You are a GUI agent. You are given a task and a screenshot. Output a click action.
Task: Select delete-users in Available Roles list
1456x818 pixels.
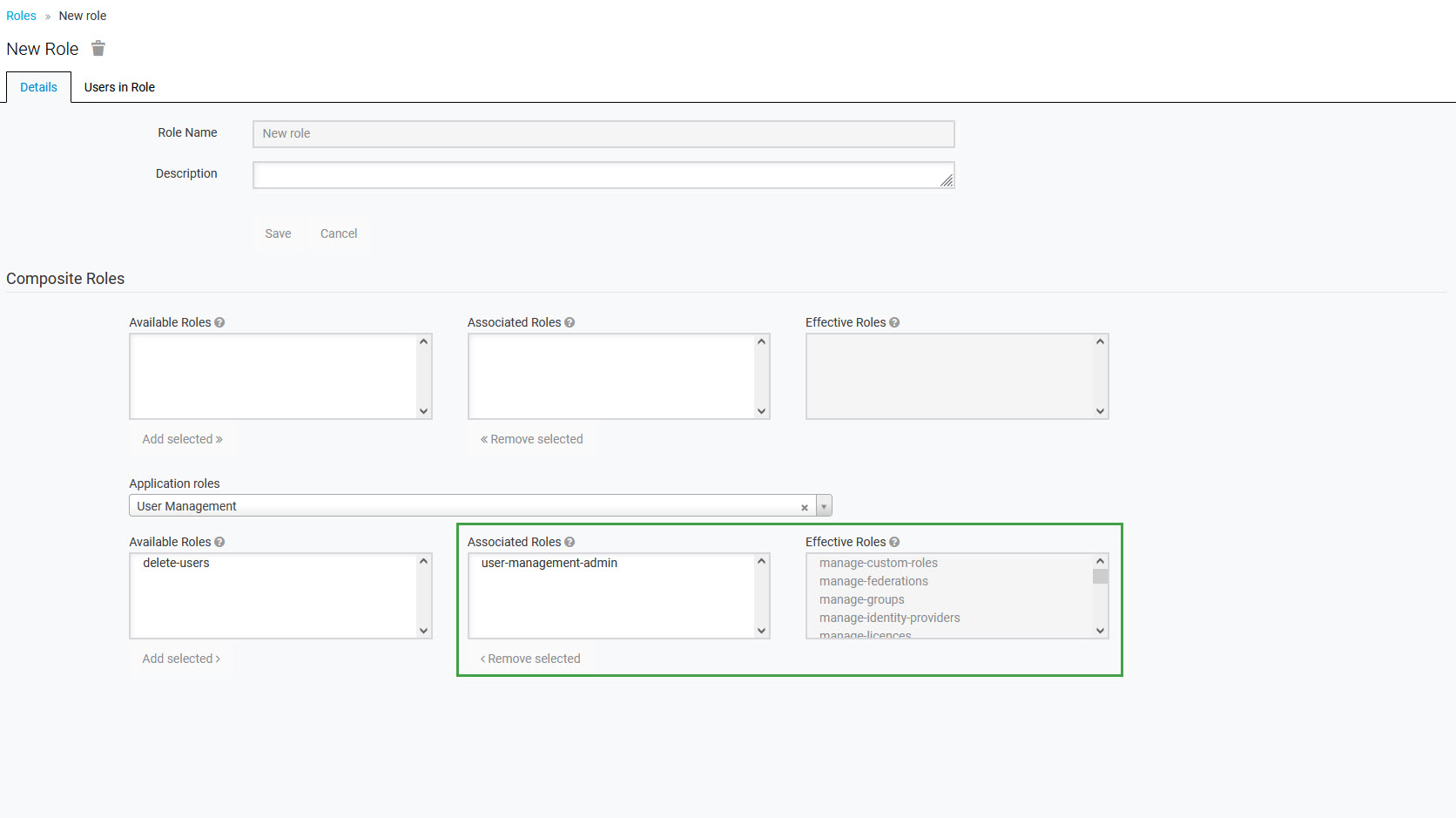176,564
